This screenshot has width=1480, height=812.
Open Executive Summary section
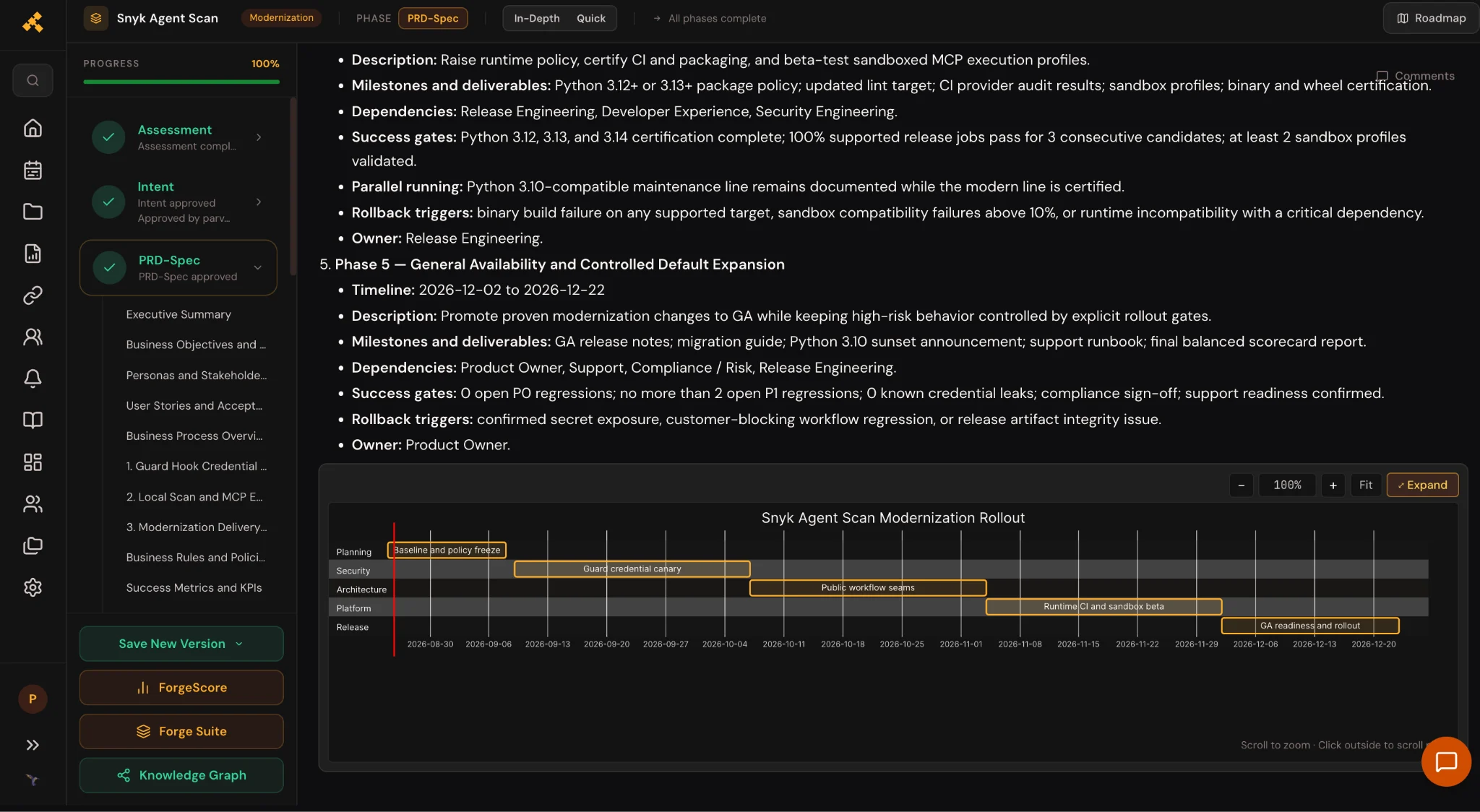pos(178,314)
